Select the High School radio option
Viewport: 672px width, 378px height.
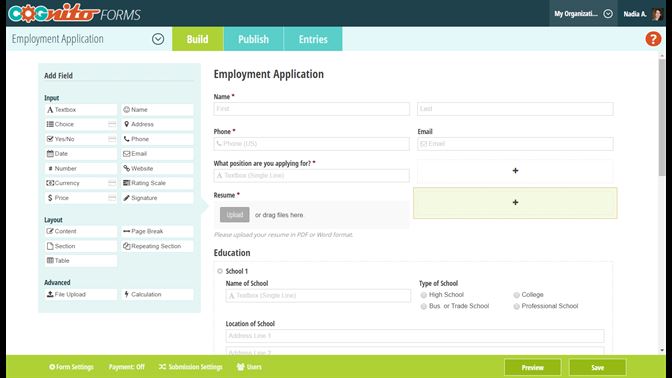(x=423, y=295)
